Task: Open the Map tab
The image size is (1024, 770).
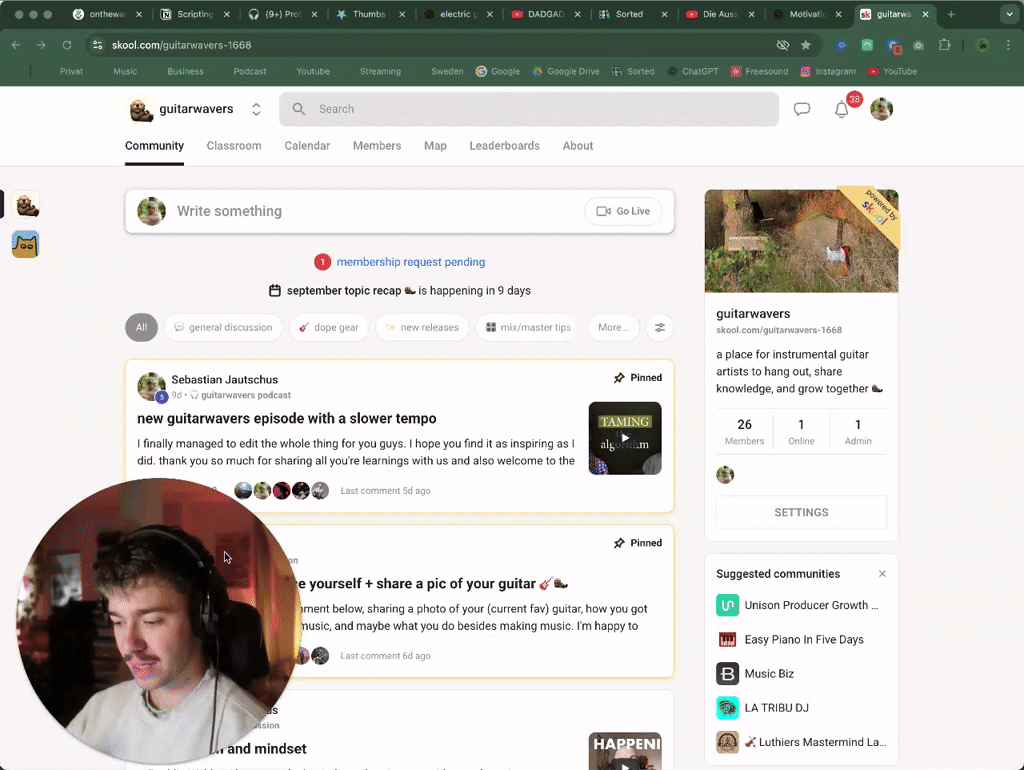Action: coord(435,146)
